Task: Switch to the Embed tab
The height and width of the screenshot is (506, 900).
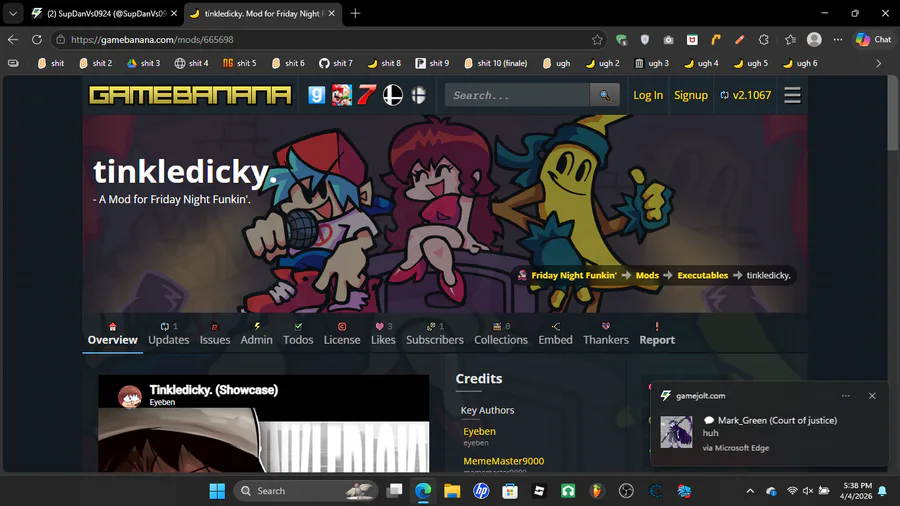Action: [555, 334]
